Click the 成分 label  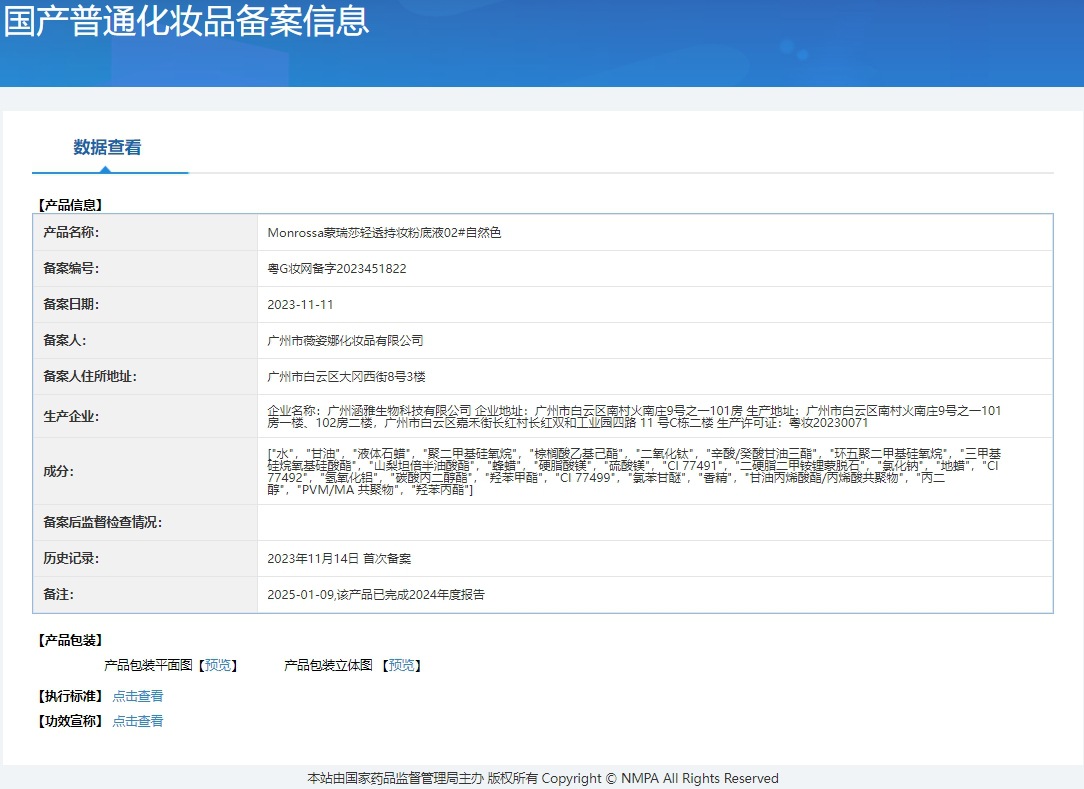58,472
